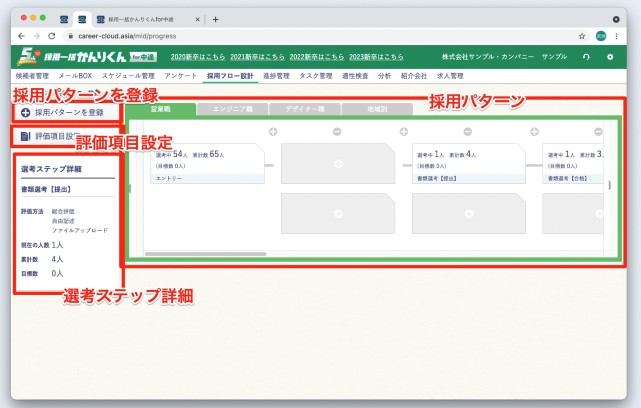Click the browser forward arrow
This screenshot has height=408, width=641.
pos(36,36)
